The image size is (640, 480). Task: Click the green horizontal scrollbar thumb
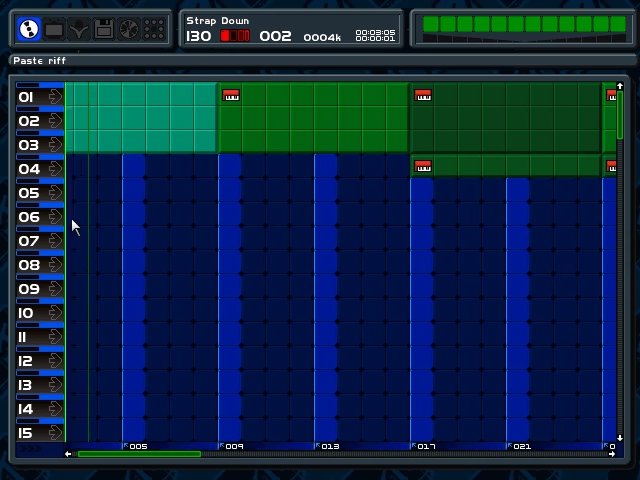pyautogui.click(x=139, y=454)
